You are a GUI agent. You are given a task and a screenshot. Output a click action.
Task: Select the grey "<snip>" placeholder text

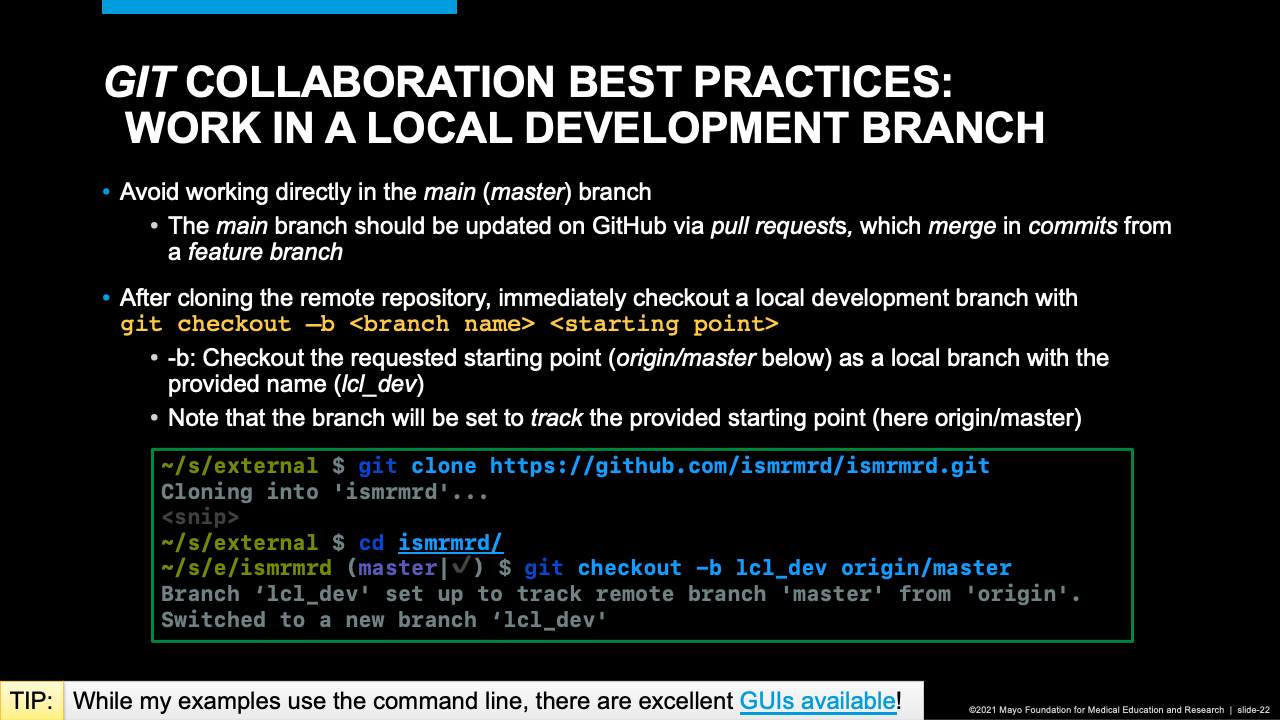(x=200, y=517)
